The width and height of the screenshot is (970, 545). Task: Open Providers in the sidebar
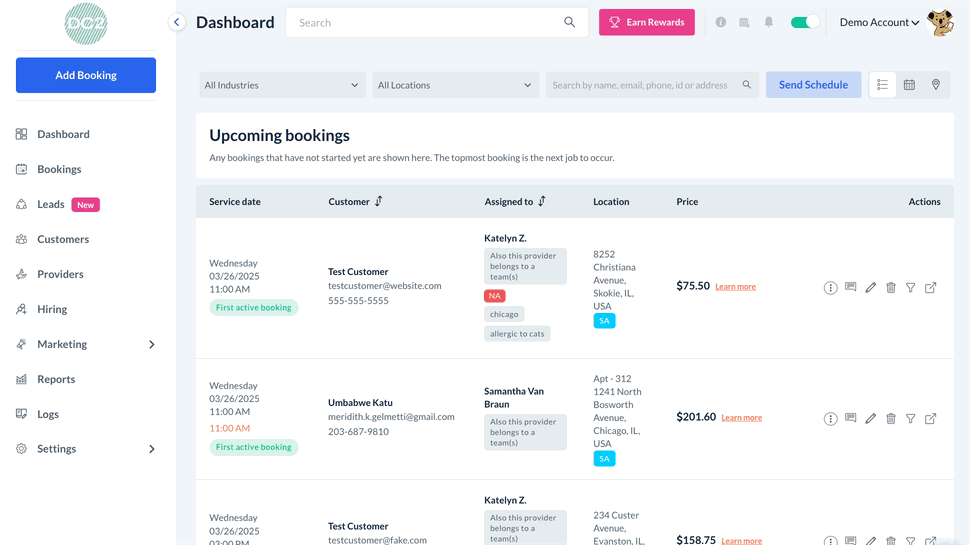(x=60, y=274)
